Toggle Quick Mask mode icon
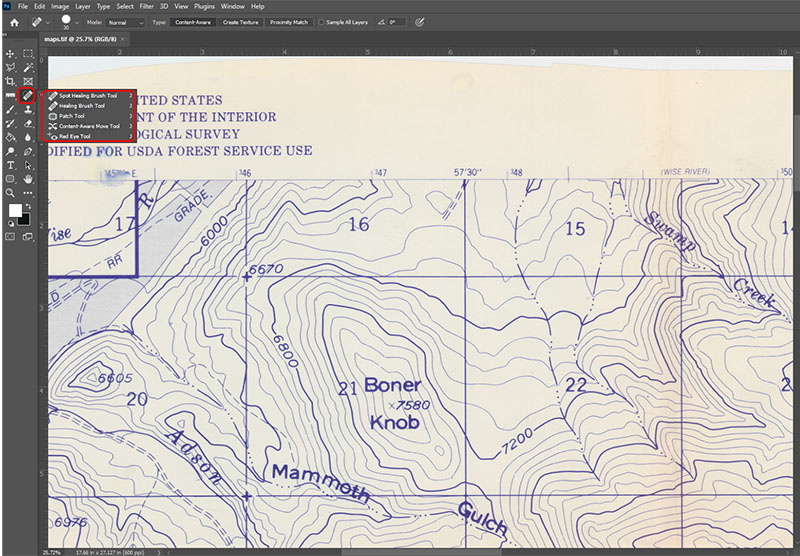Viewport: 800px width, 556px height. click(11, 237)
